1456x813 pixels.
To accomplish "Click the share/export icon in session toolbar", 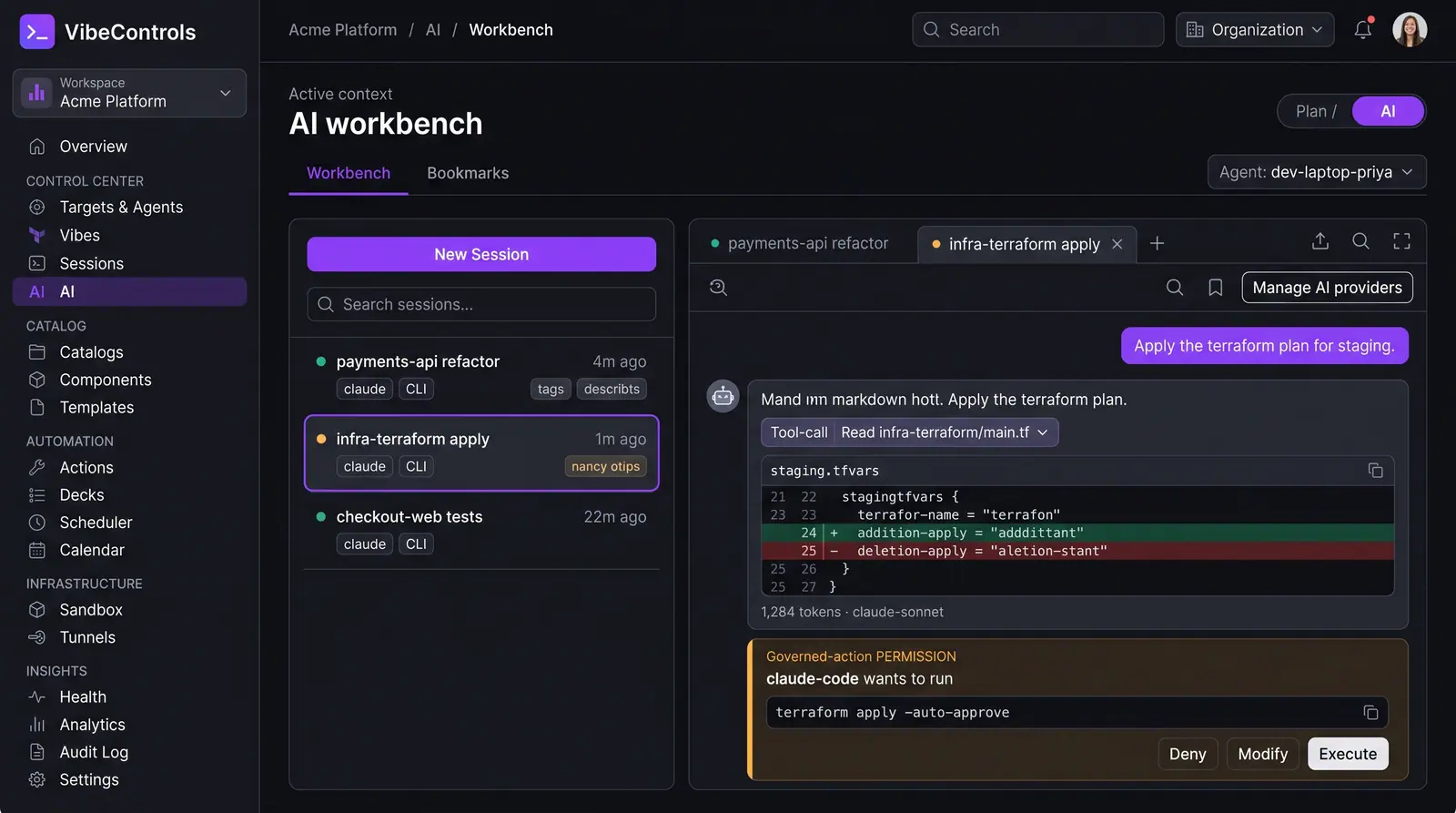I will [x=1320, y=241].
